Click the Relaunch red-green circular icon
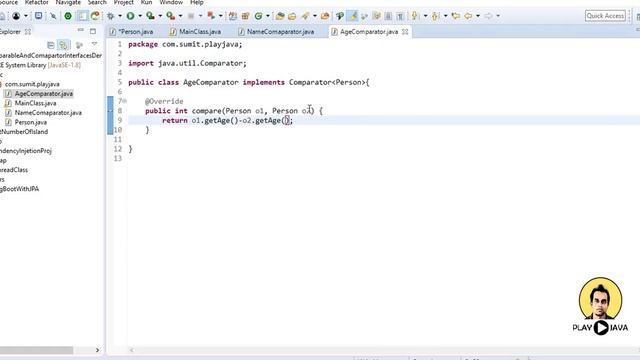640x360 pixels. click(x=95, y=16)
